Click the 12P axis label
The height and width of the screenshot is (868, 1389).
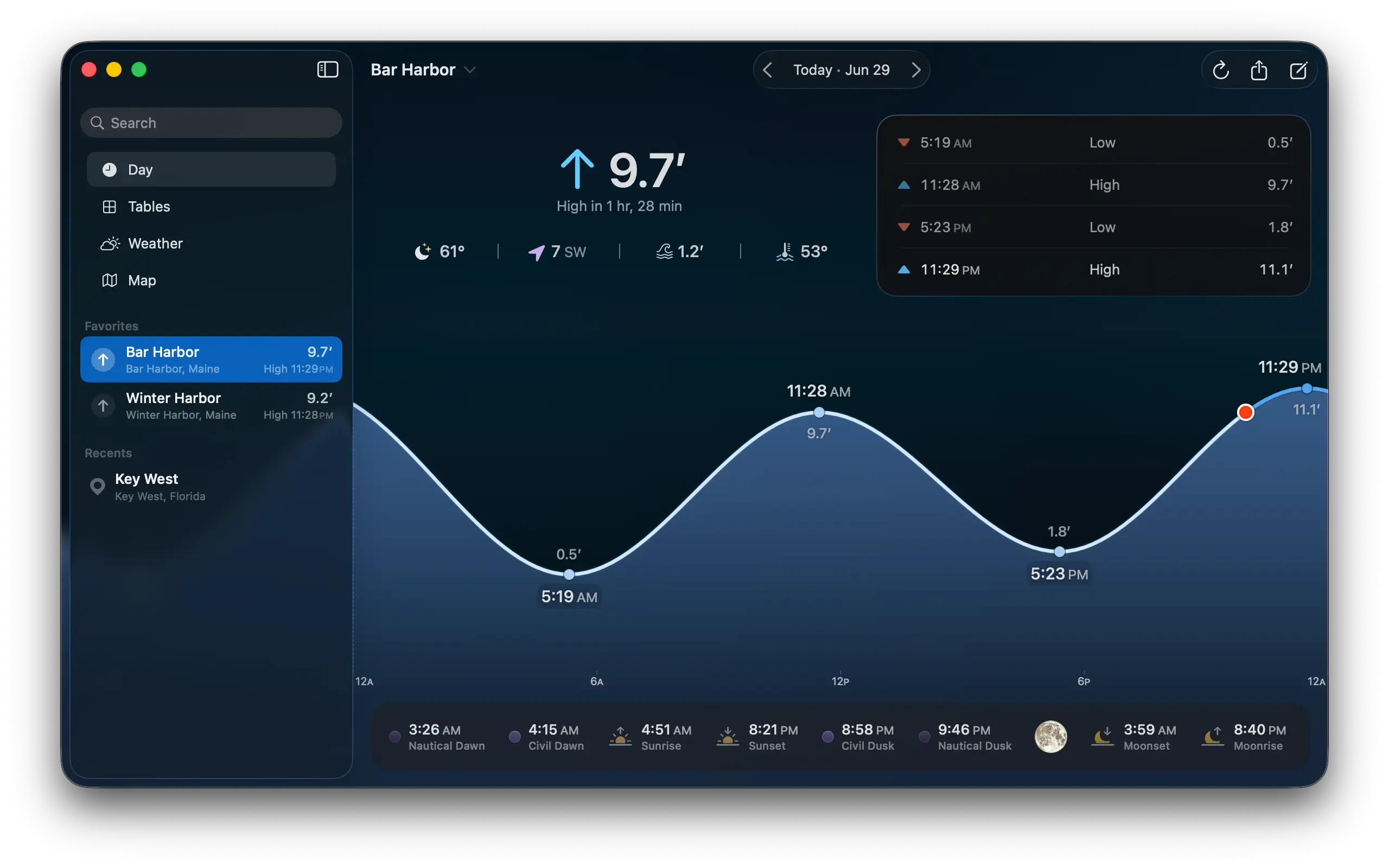click(840, 681)
